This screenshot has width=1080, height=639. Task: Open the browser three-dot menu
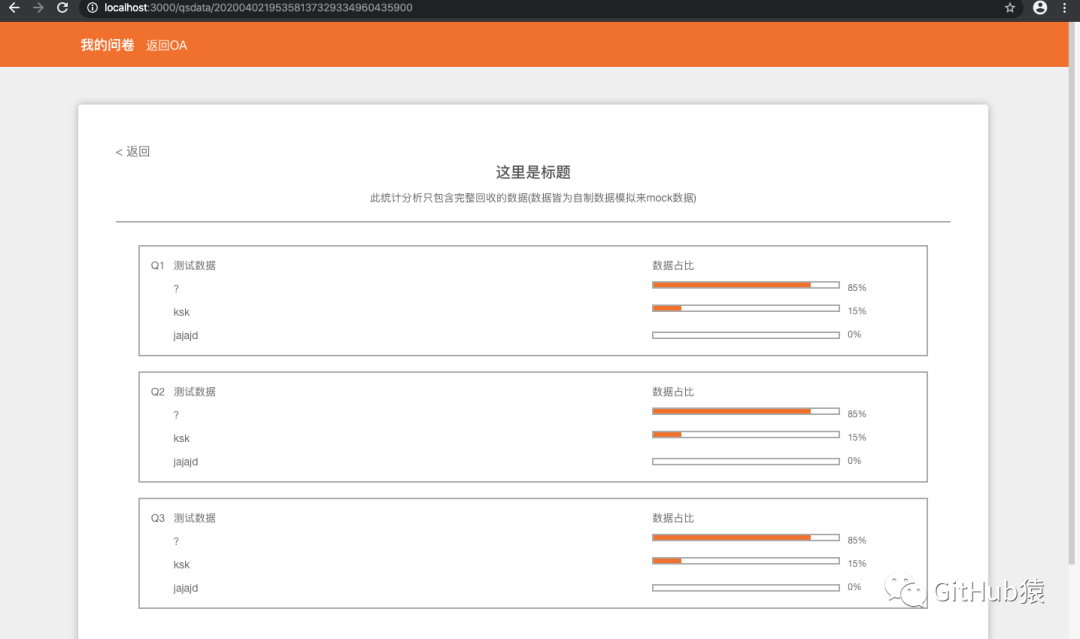tap(1064, 8)
